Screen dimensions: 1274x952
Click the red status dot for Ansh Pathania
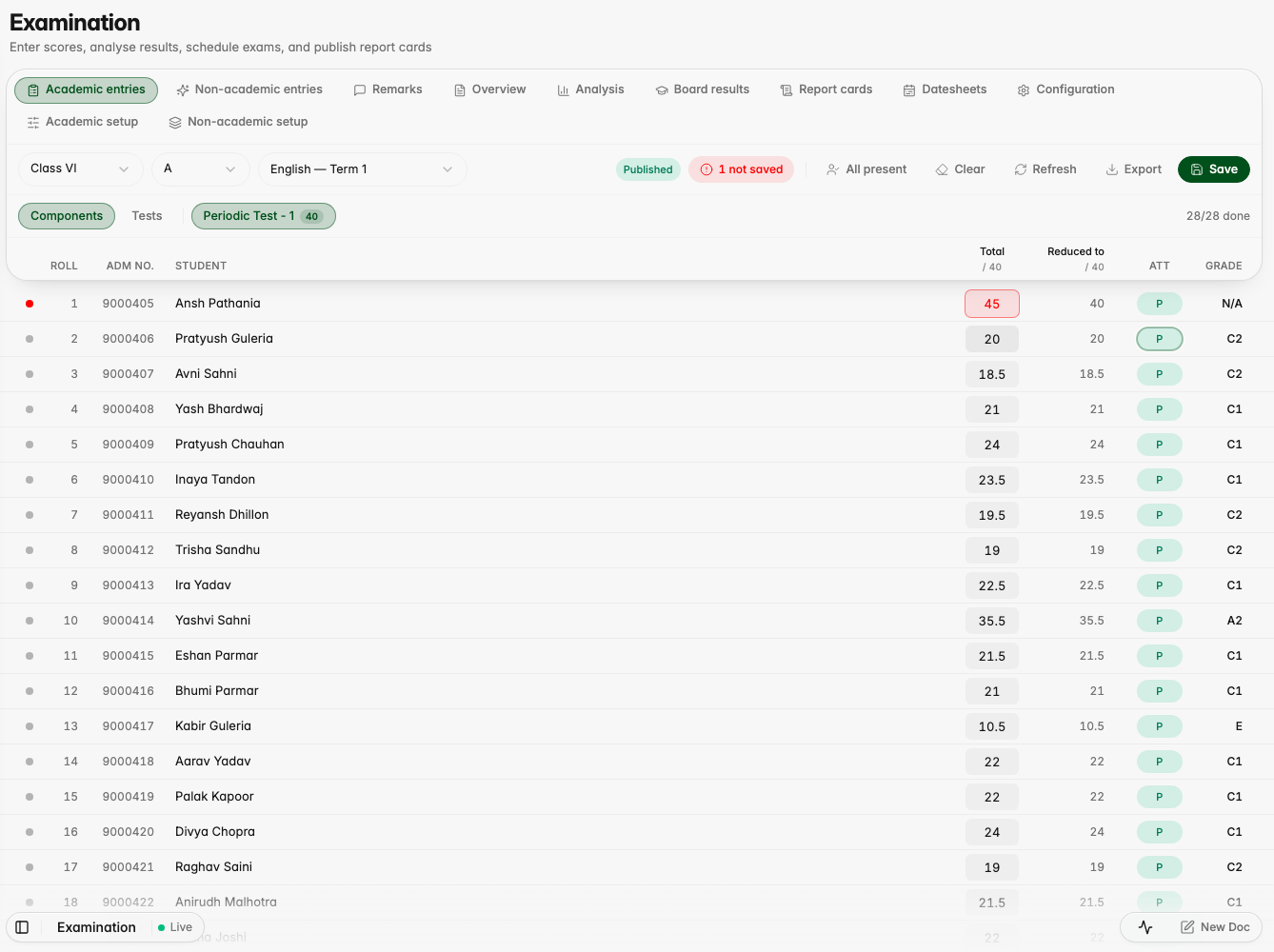pyautogui.click(x=30, y=304)
